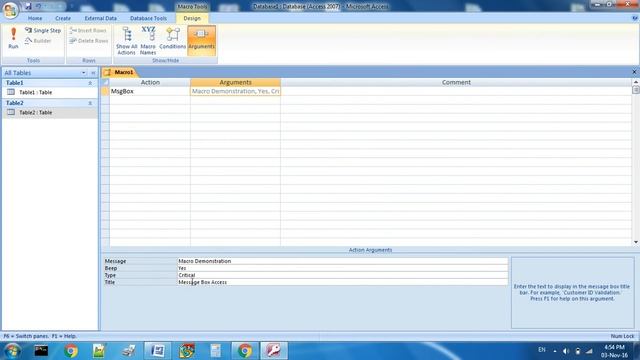Screen dimensions: 640x360
Task: Open command prompt from taskbar
Action: coord(41,351)
